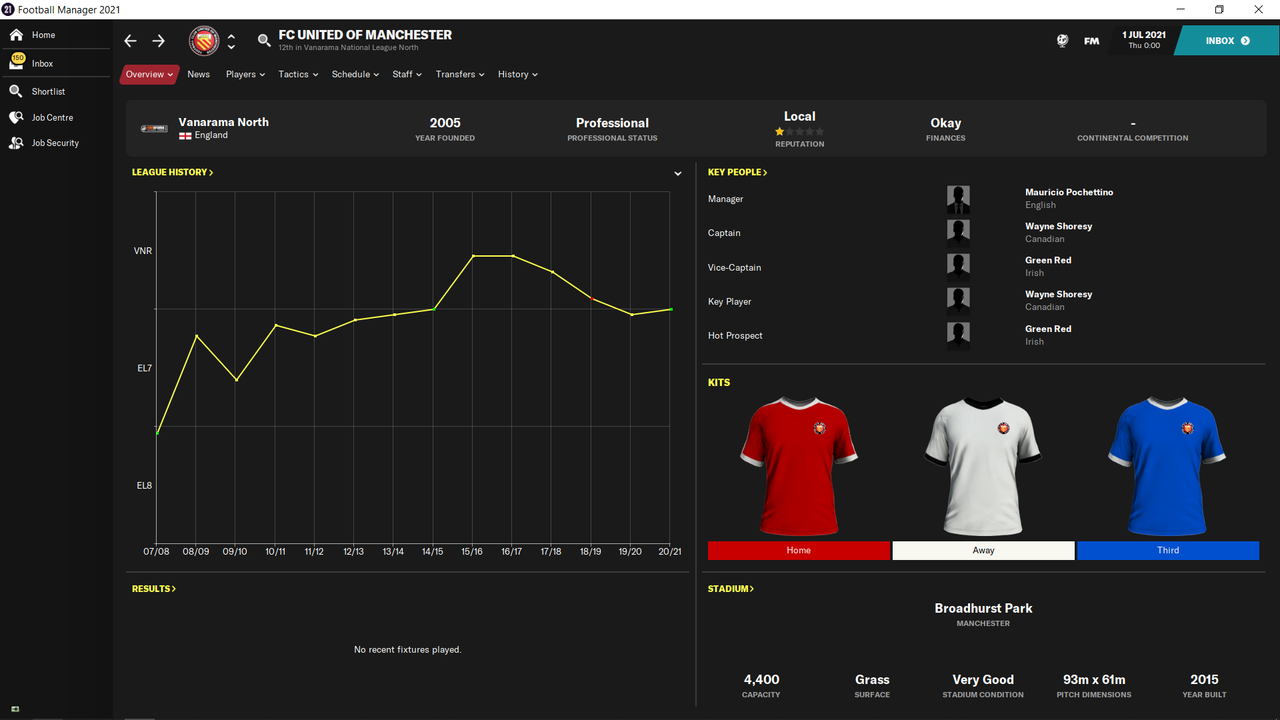
Task: Click the one-star Local reputation rating
Action: click(x=799, y=131)
